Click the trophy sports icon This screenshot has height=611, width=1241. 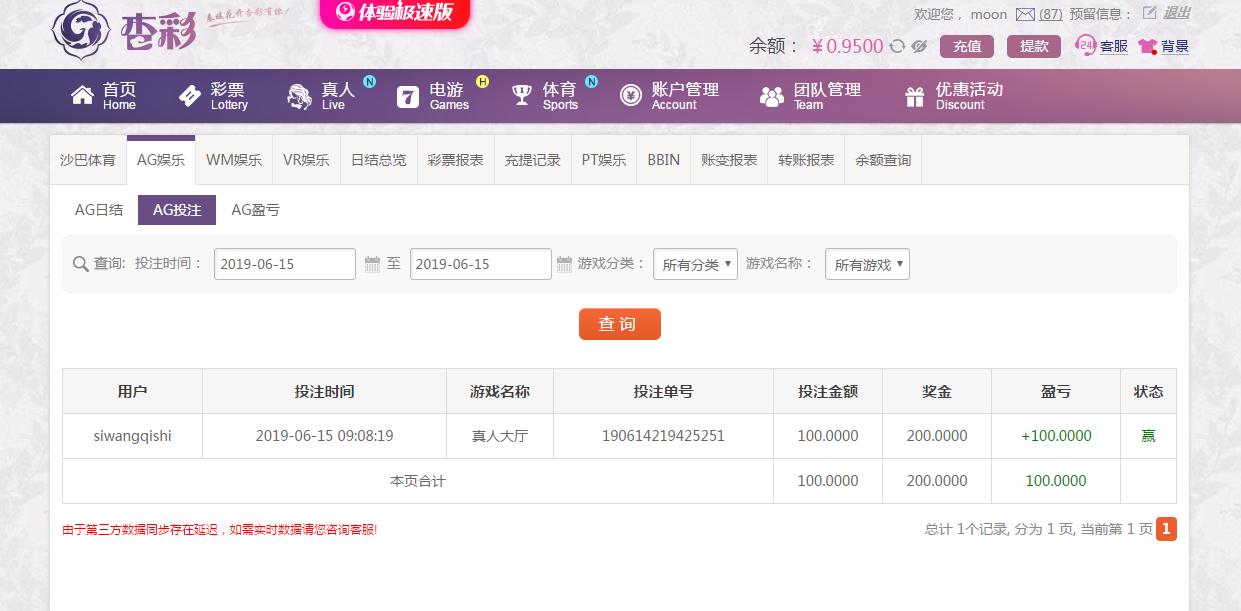coord(522,96)
